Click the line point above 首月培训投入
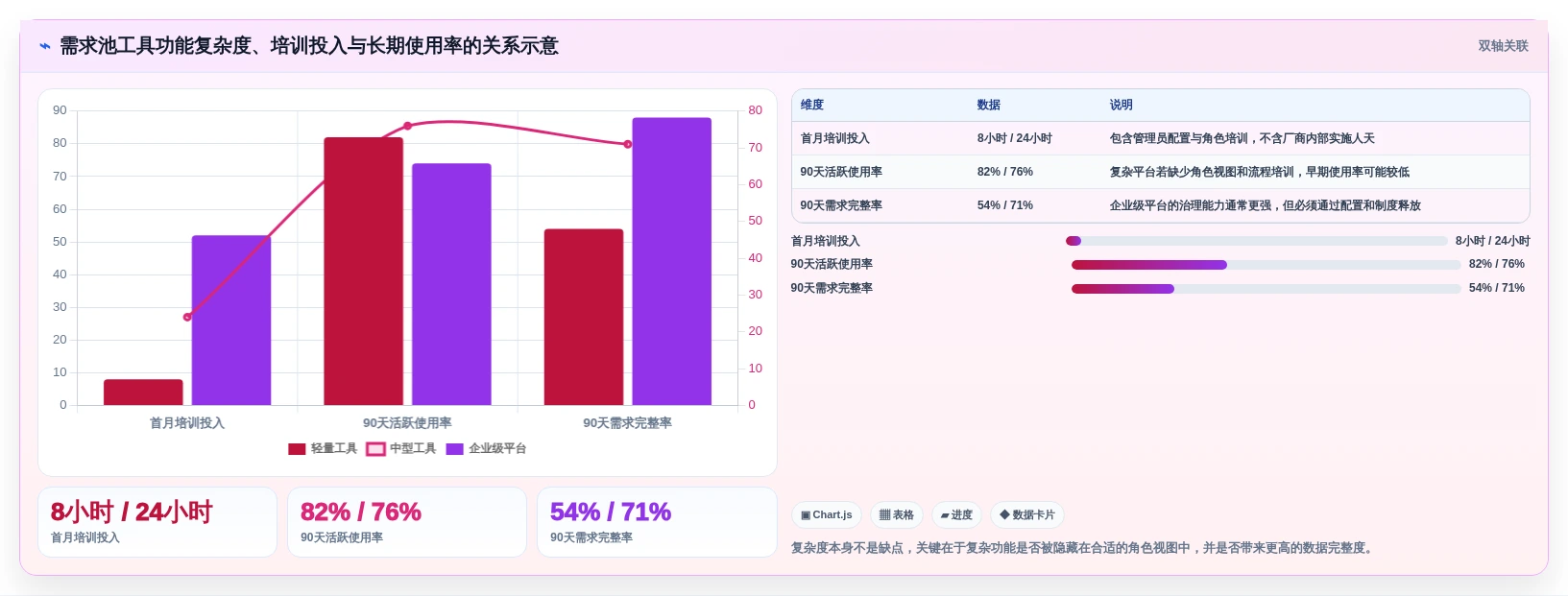 click(x=187, y=317)
